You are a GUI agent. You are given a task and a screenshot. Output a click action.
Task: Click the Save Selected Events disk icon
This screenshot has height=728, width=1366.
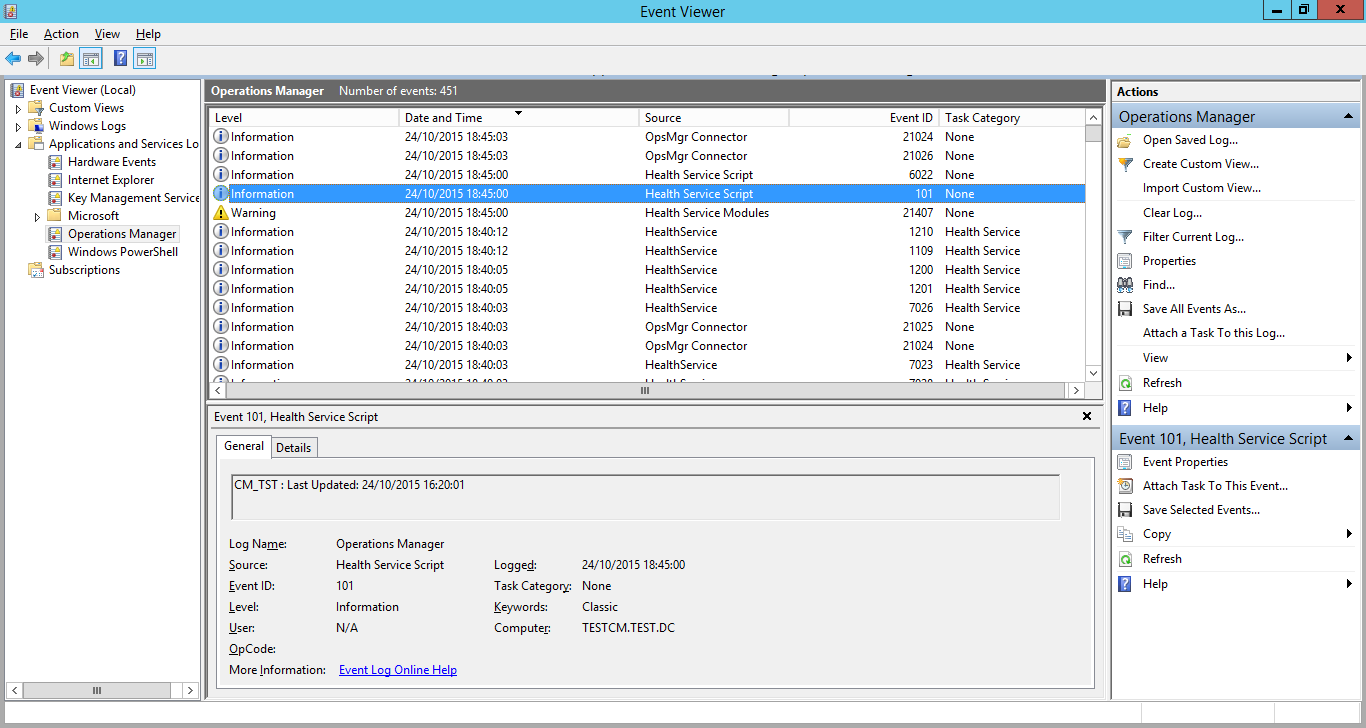tap(1125, 510)
